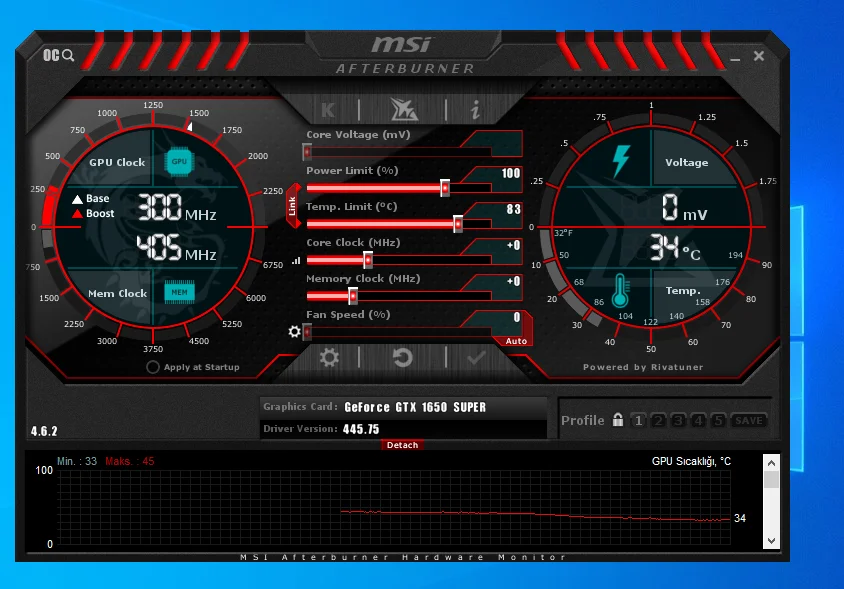Click the 4.6.2 version number
Image resolution: width=844 pixels, height=589 pixels.
point(44,431)
